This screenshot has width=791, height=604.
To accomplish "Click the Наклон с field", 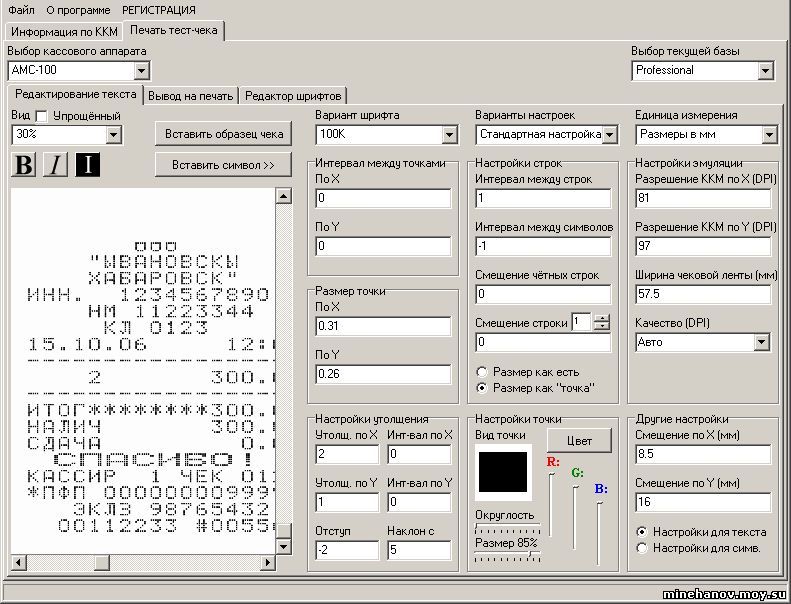I will point(419,550).
